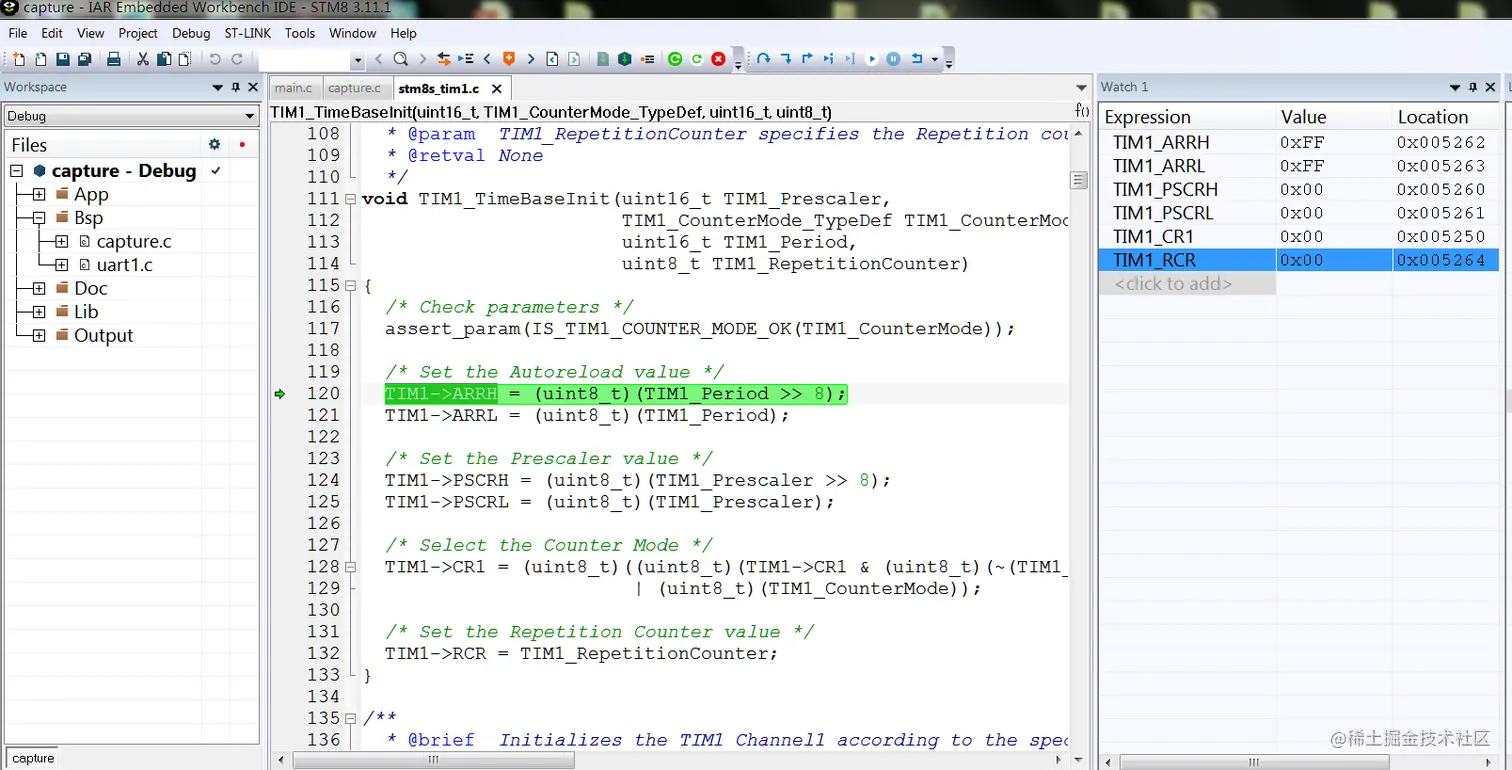Expand the Doc folder node

point(38,288)
